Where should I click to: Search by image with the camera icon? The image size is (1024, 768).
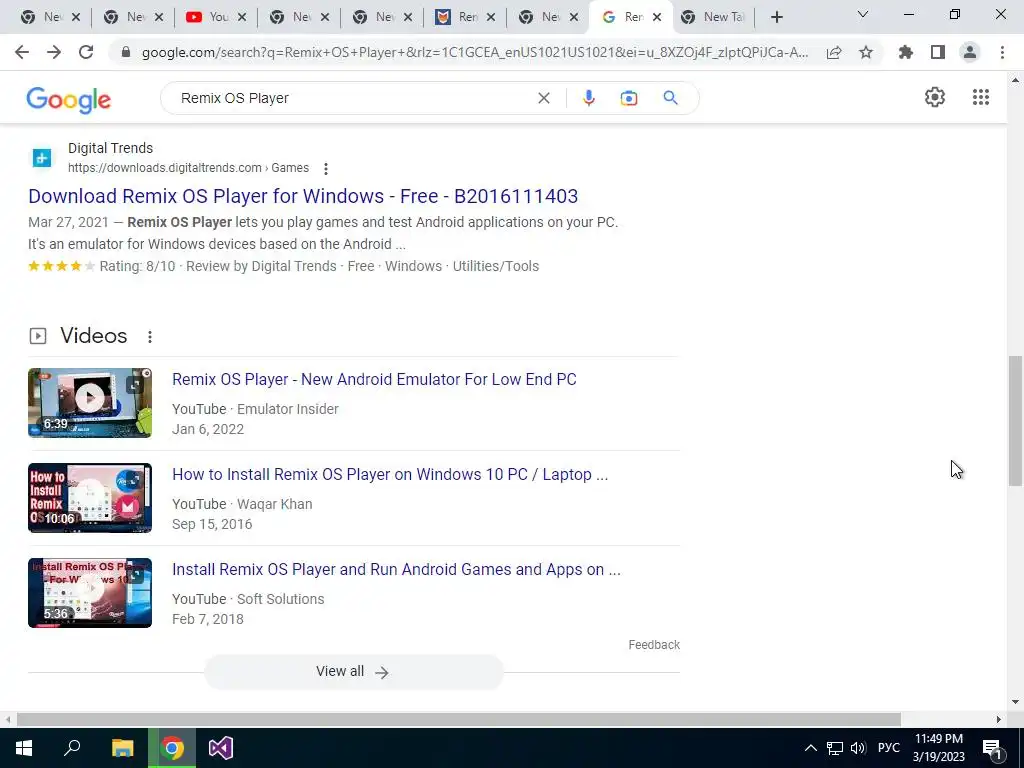coord(628,98)
